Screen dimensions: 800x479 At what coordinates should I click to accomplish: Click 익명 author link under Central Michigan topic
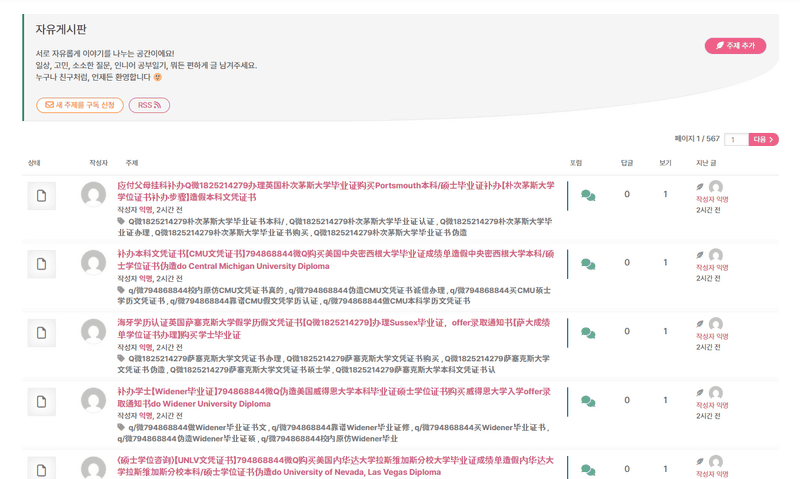(146, 279)
